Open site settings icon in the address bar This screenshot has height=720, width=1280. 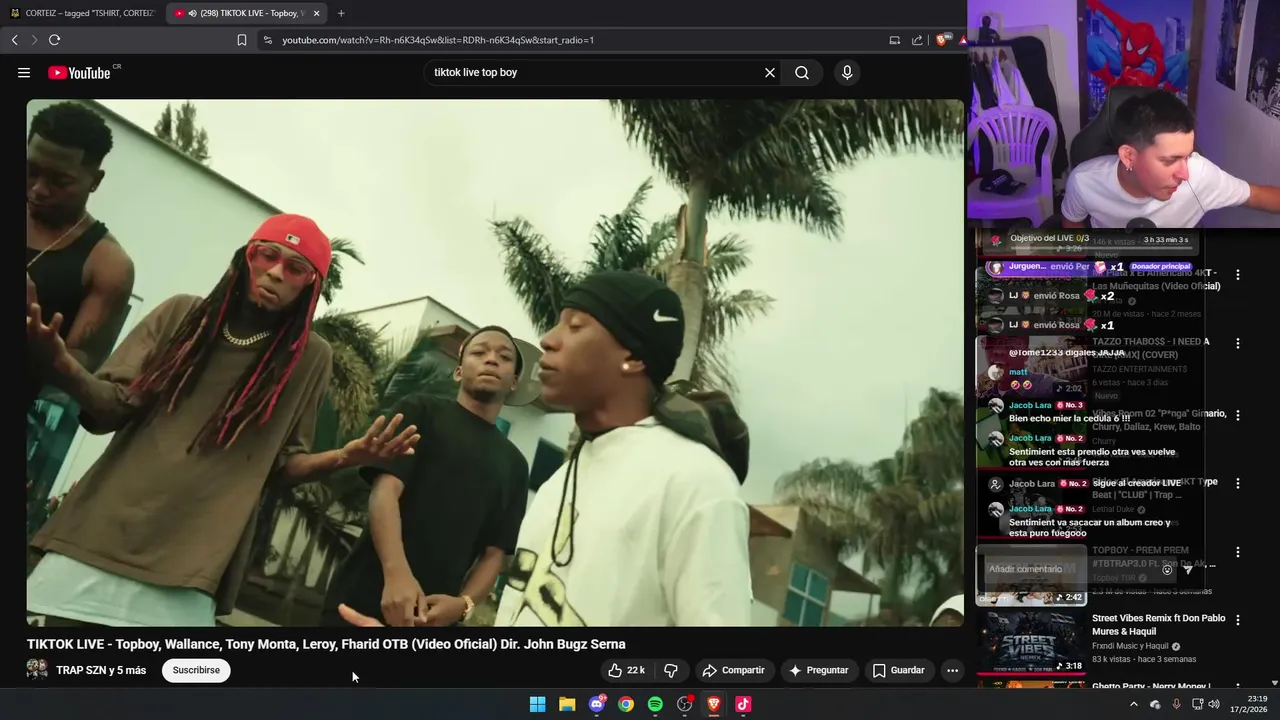click(267, 40)
